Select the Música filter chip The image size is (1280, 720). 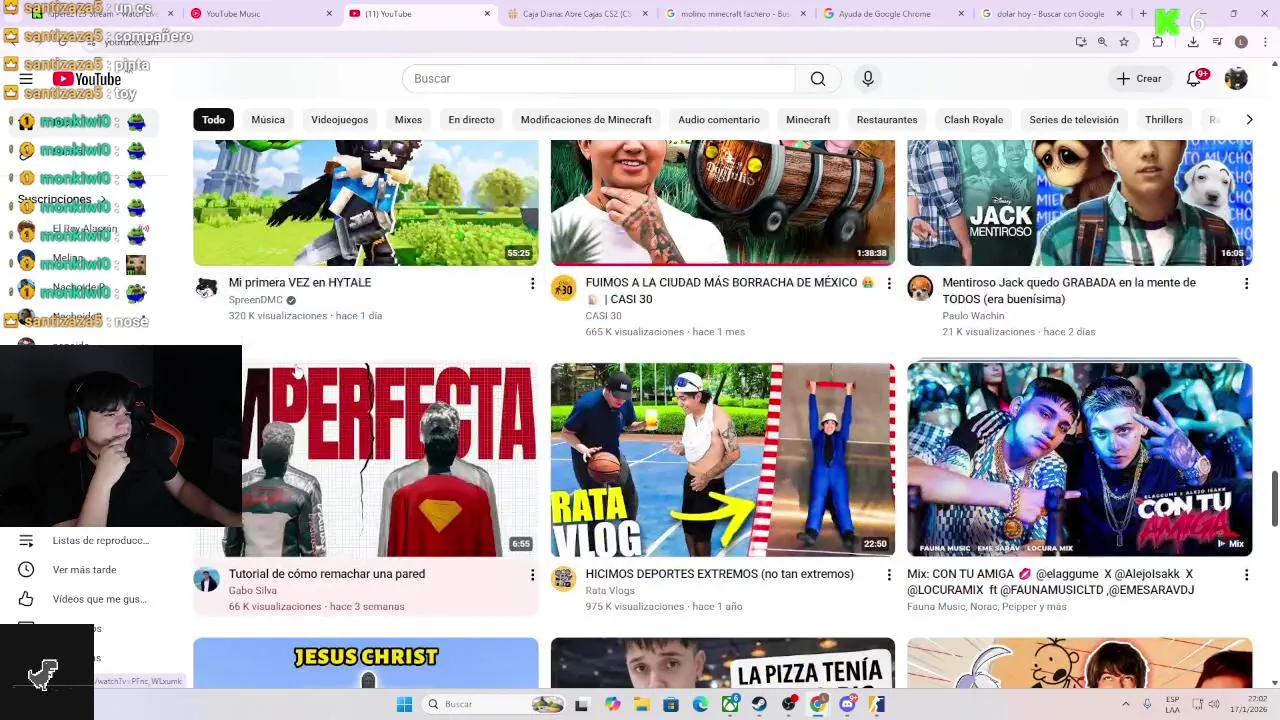268,120
